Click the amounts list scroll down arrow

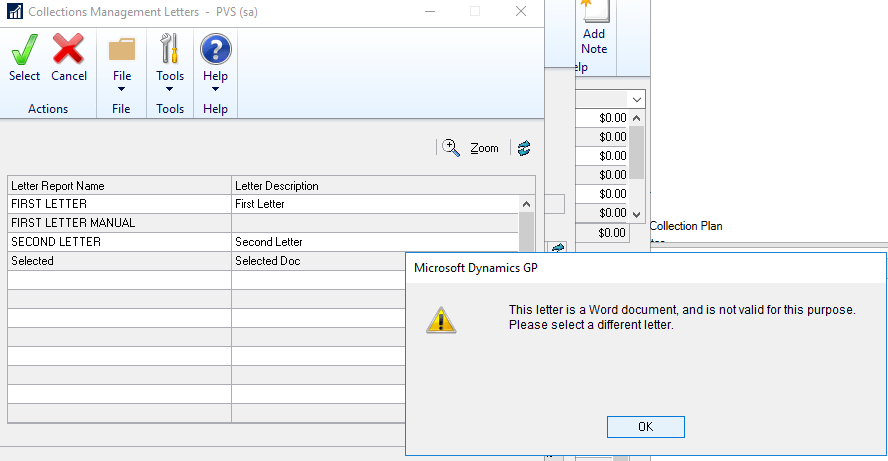[637, 215]
